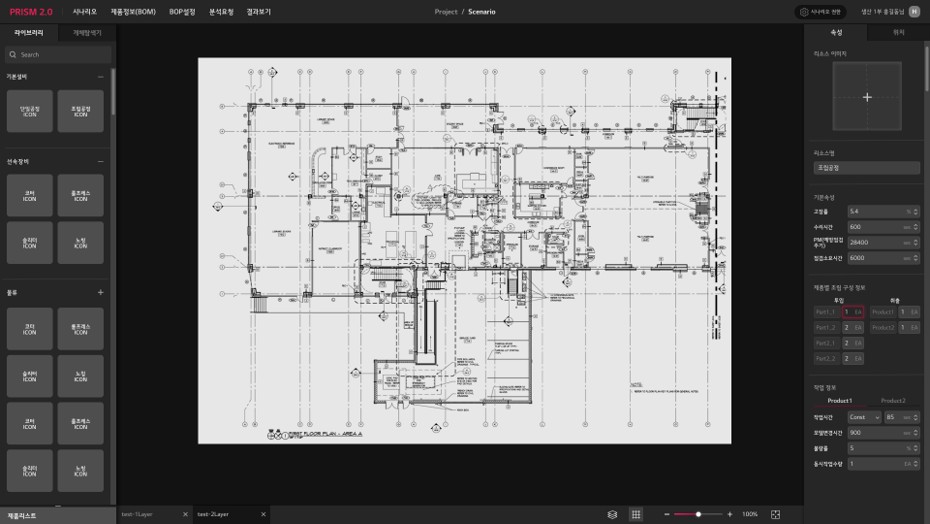Open the 제품정보(BOM) menu

(132, 12)
